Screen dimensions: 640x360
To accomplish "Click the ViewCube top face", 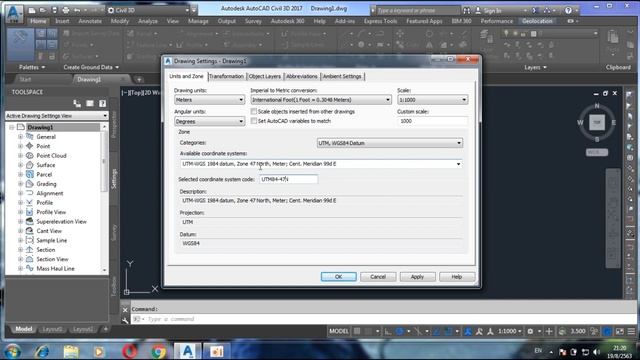I will tap(597, 122).
